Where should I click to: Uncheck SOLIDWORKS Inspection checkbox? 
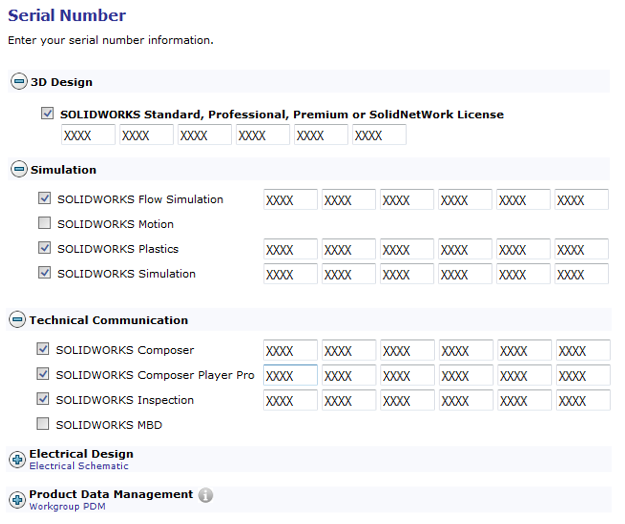pos(43,399)
